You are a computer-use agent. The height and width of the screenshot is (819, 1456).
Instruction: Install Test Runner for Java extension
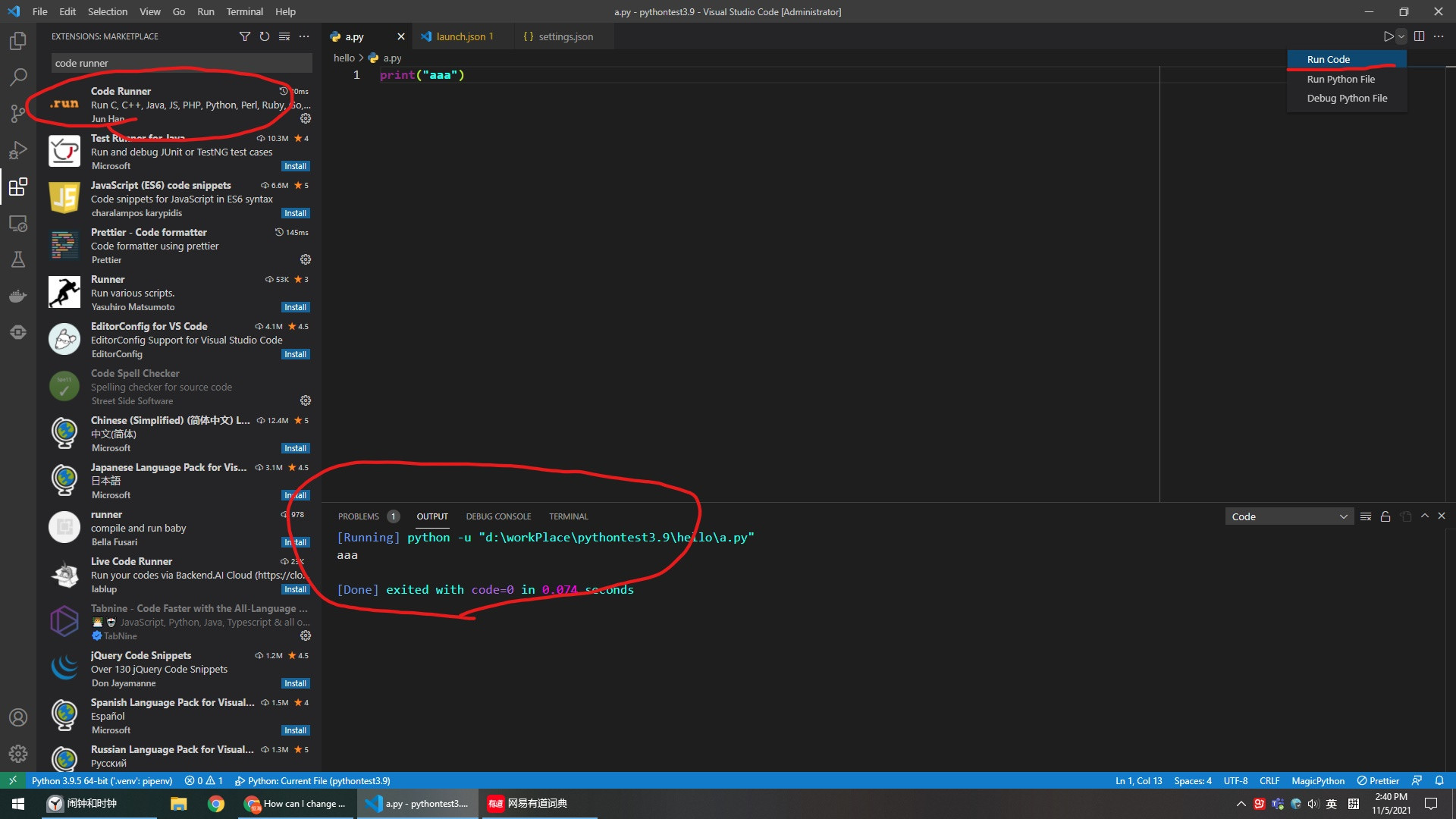[295, 166]
